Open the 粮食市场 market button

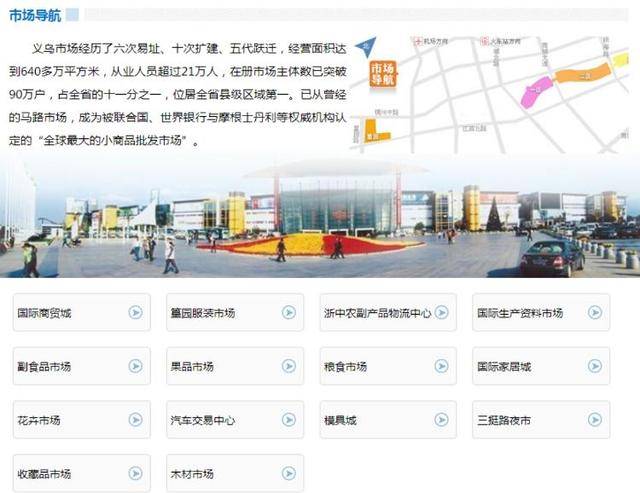[388, 366]
